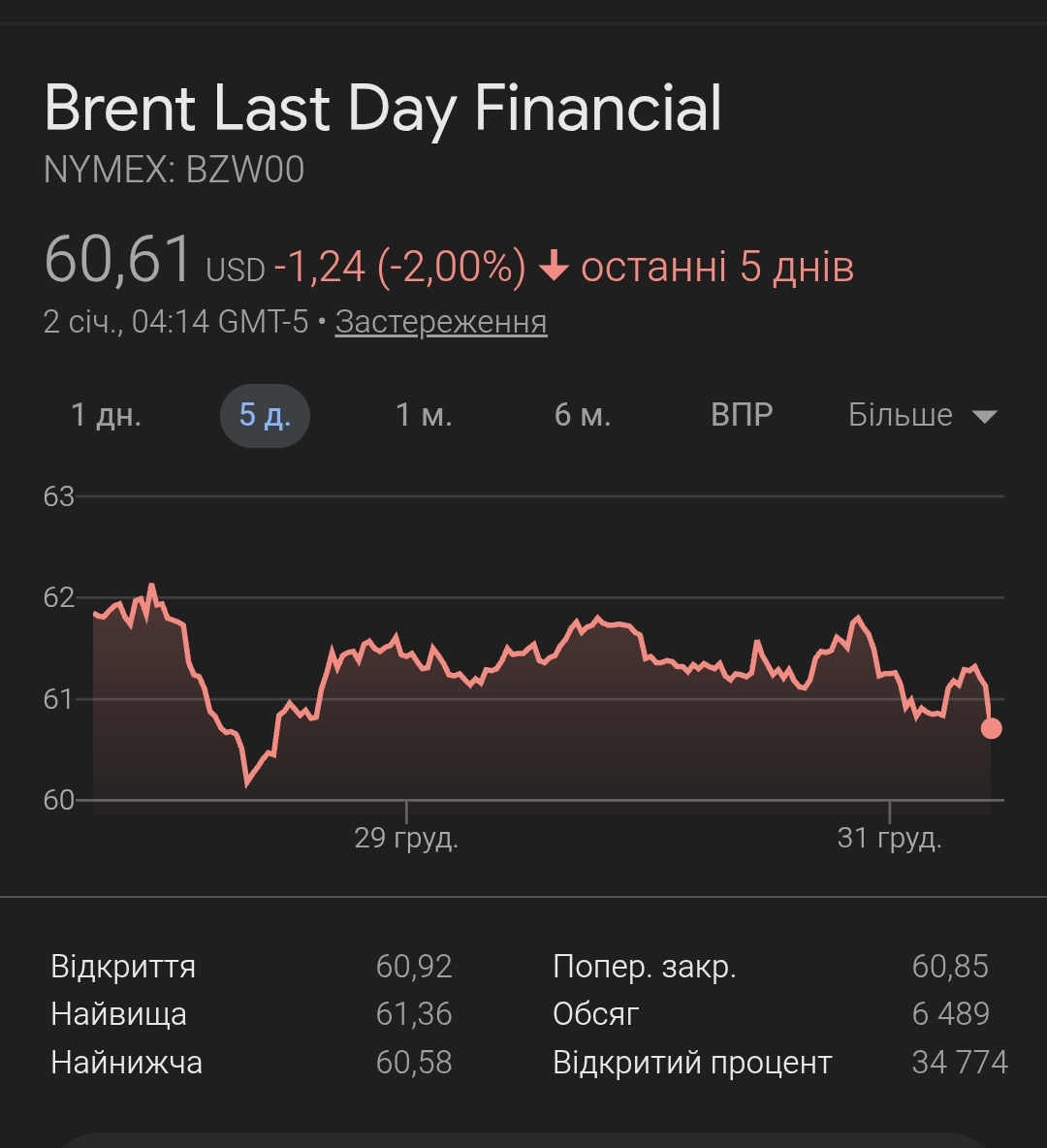The width and height of the screenshot is (1047, 1148).
Task: Click the Відкриття value 60,92
Action: (414, 967)
